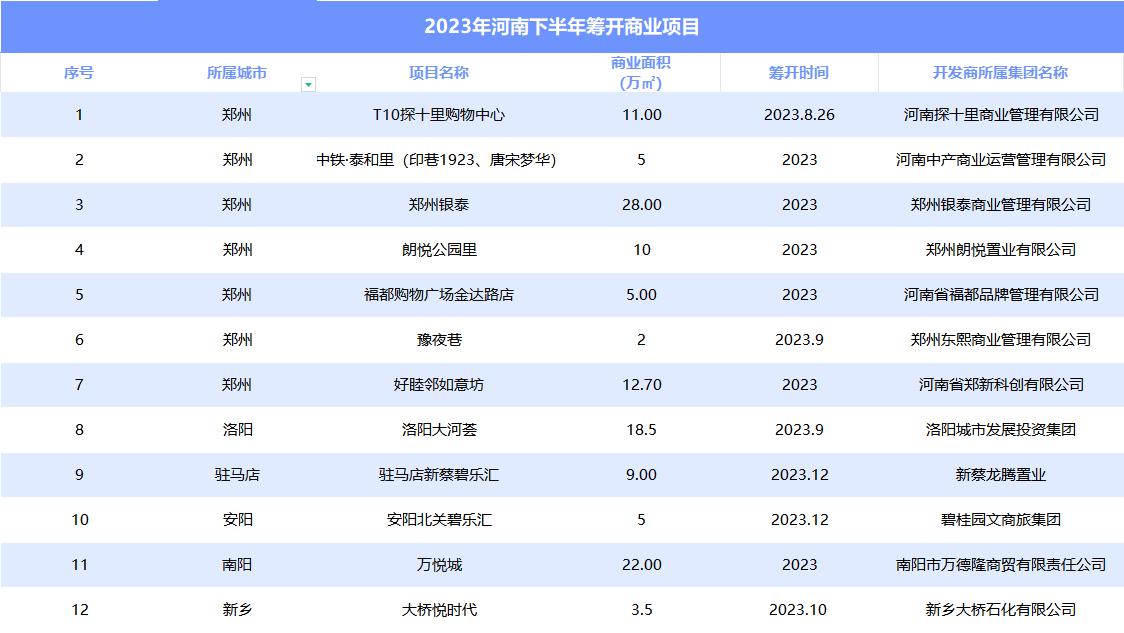Select the table title 2023年河南下半年筹开商业项目
Screen dimensions: 1124x633
click(x=562, y=27)
